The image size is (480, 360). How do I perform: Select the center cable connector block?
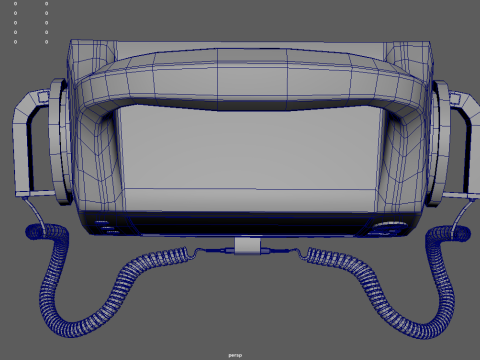tap(247, 246)
